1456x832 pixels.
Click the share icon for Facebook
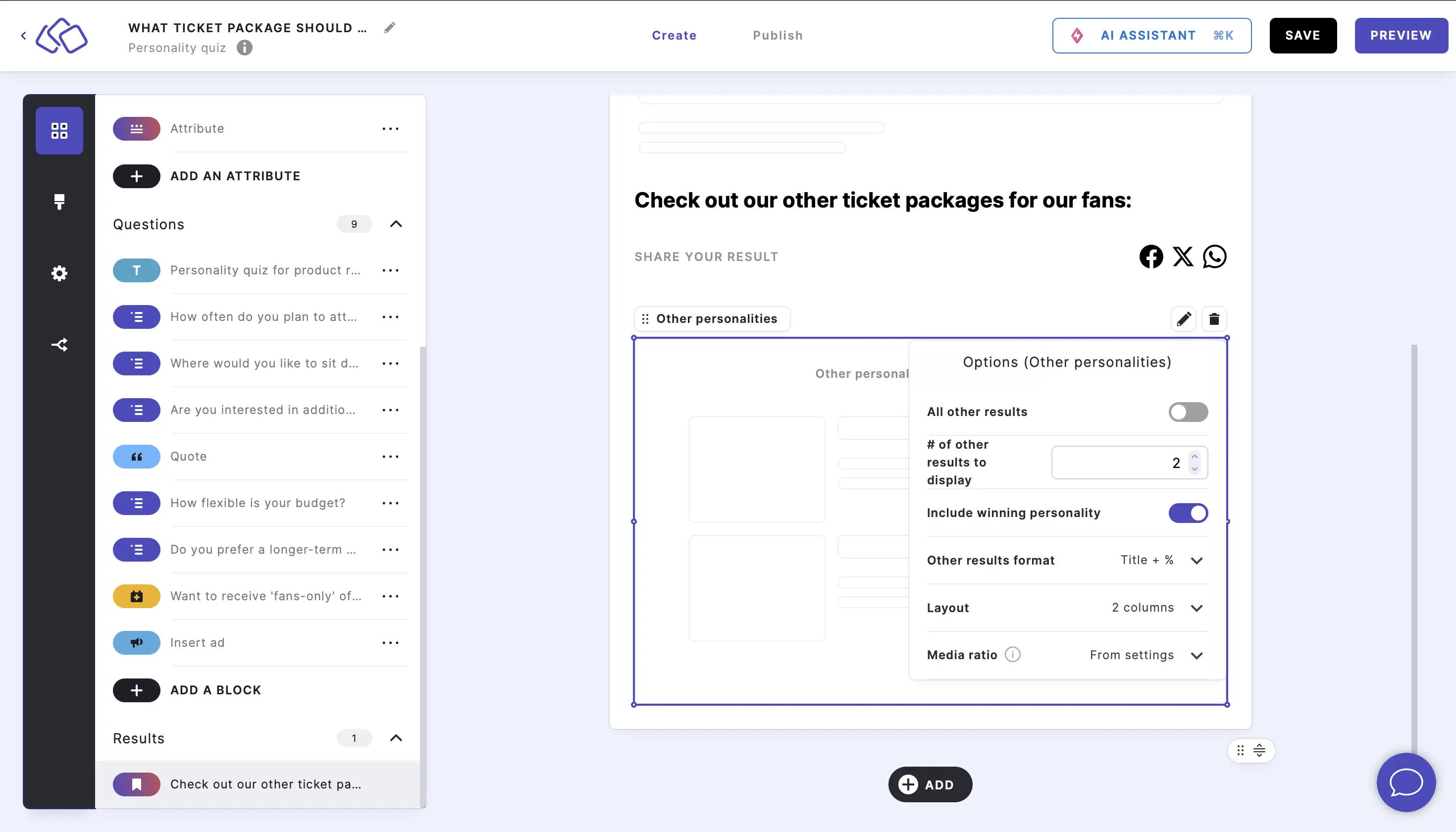coord(1151,256)
